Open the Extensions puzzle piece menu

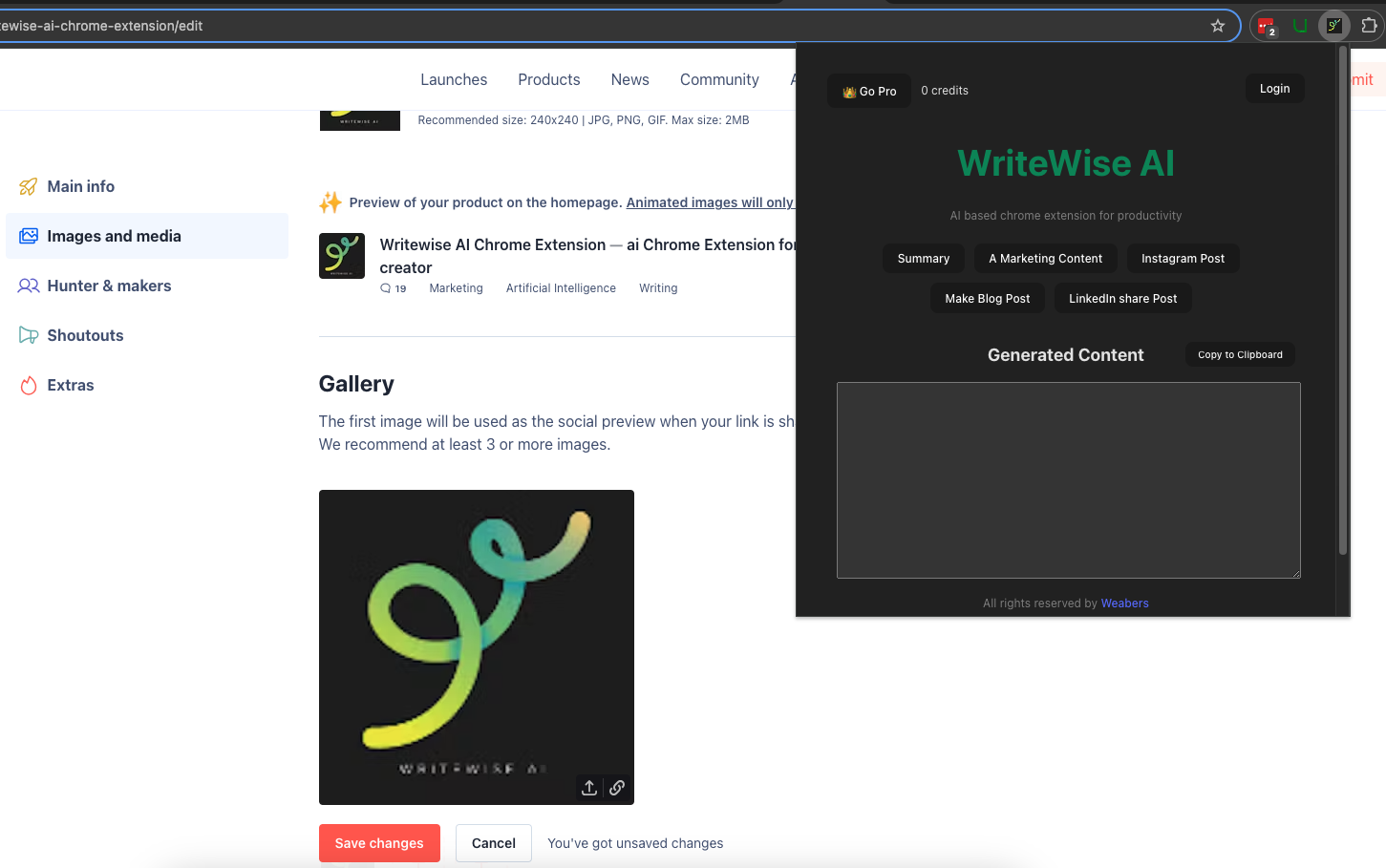[1369, 26]
